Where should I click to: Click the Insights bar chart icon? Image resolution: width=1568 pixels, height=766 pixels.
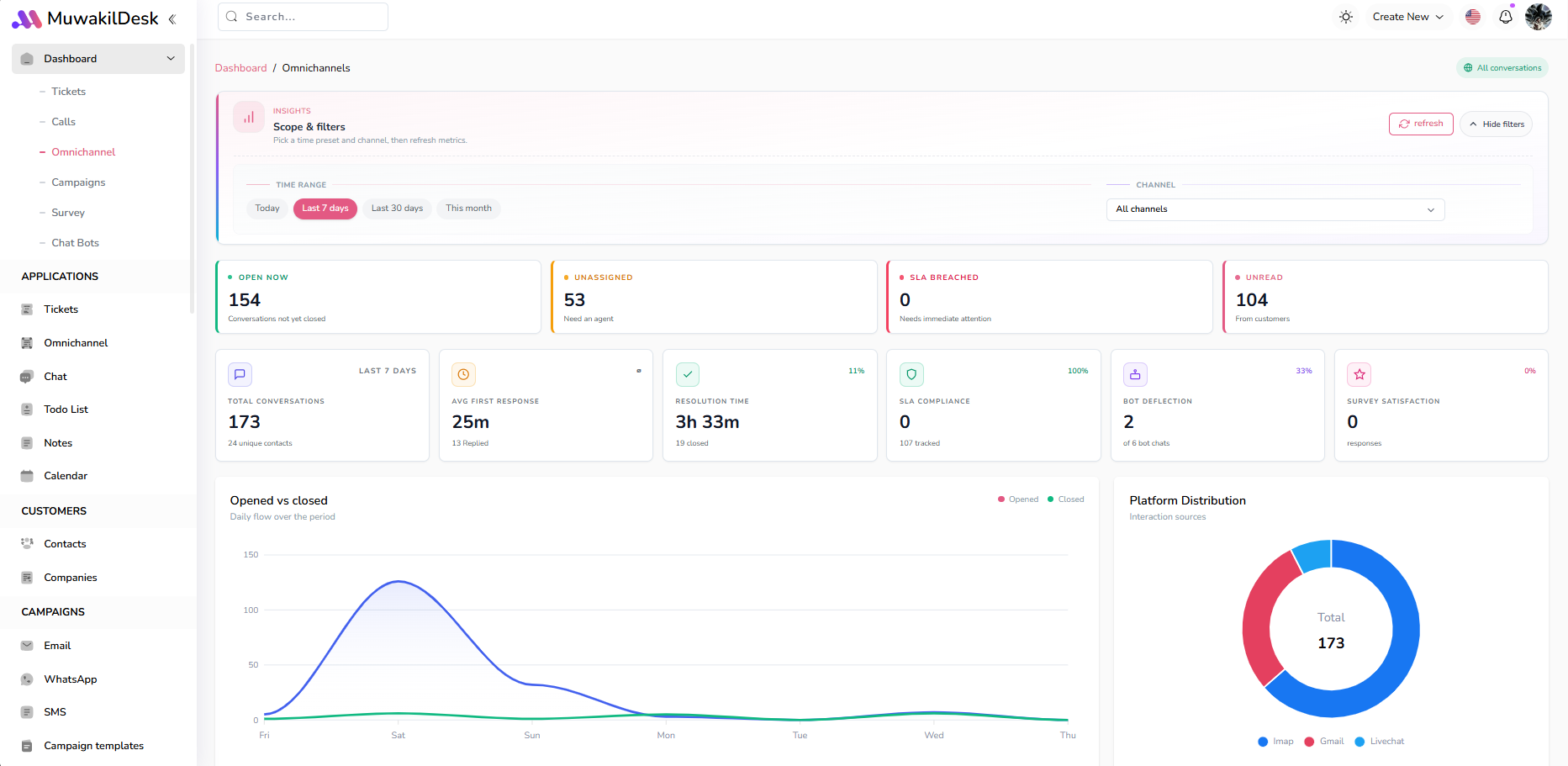click(x=249, y=118)
